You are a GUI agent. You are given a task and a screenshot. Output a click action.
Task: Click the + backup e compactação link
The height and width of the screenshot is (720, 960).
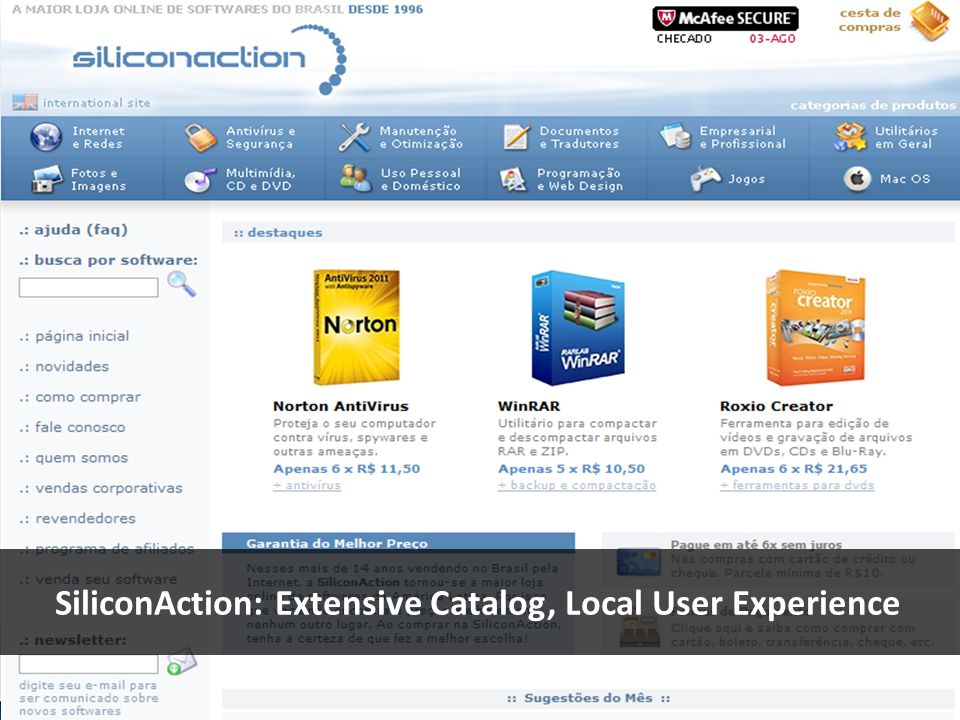click(577, 486)
